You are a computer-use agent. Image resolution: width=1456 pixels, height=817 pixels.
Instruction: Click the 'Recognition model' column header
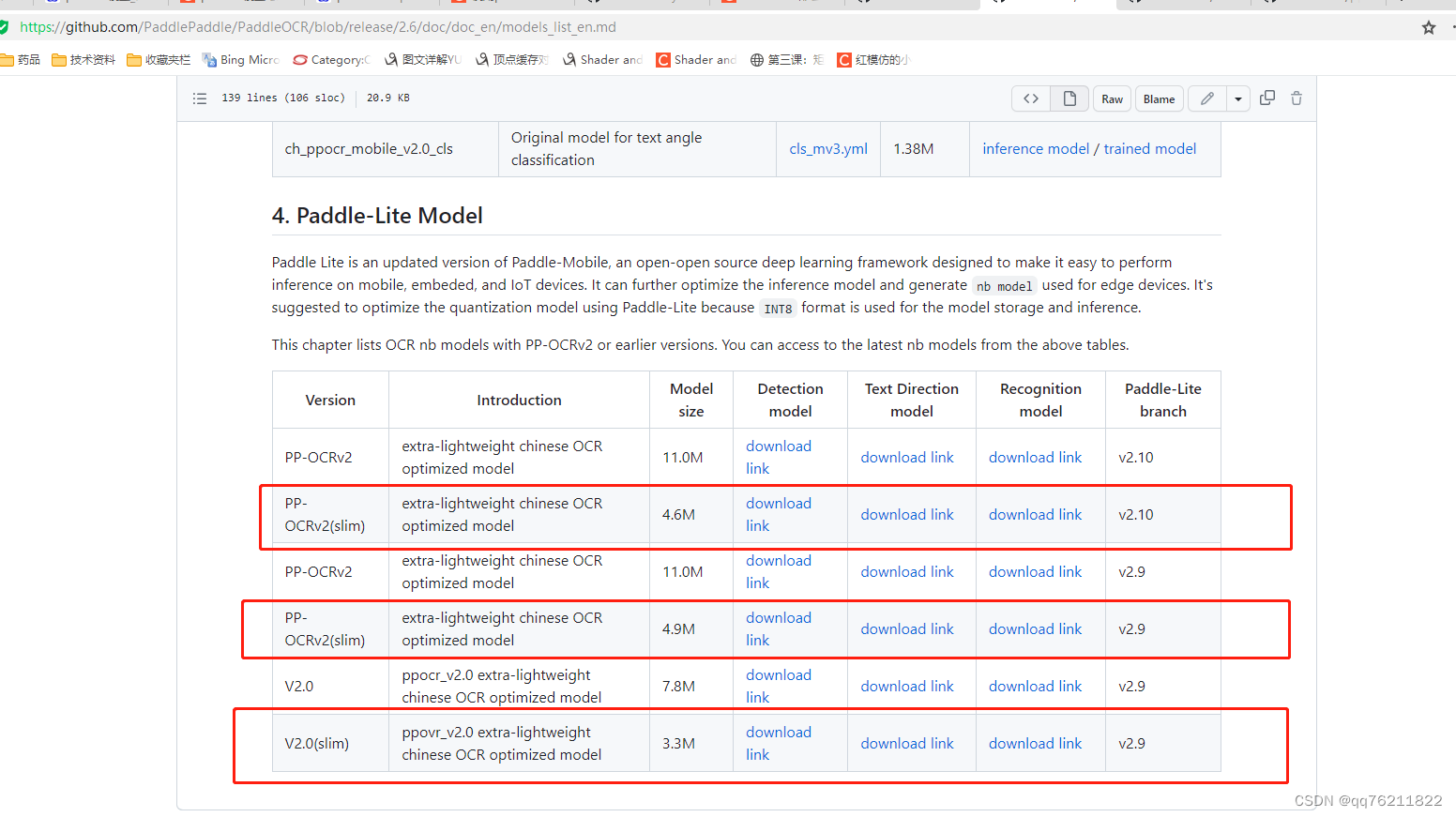click(1040, 401)
